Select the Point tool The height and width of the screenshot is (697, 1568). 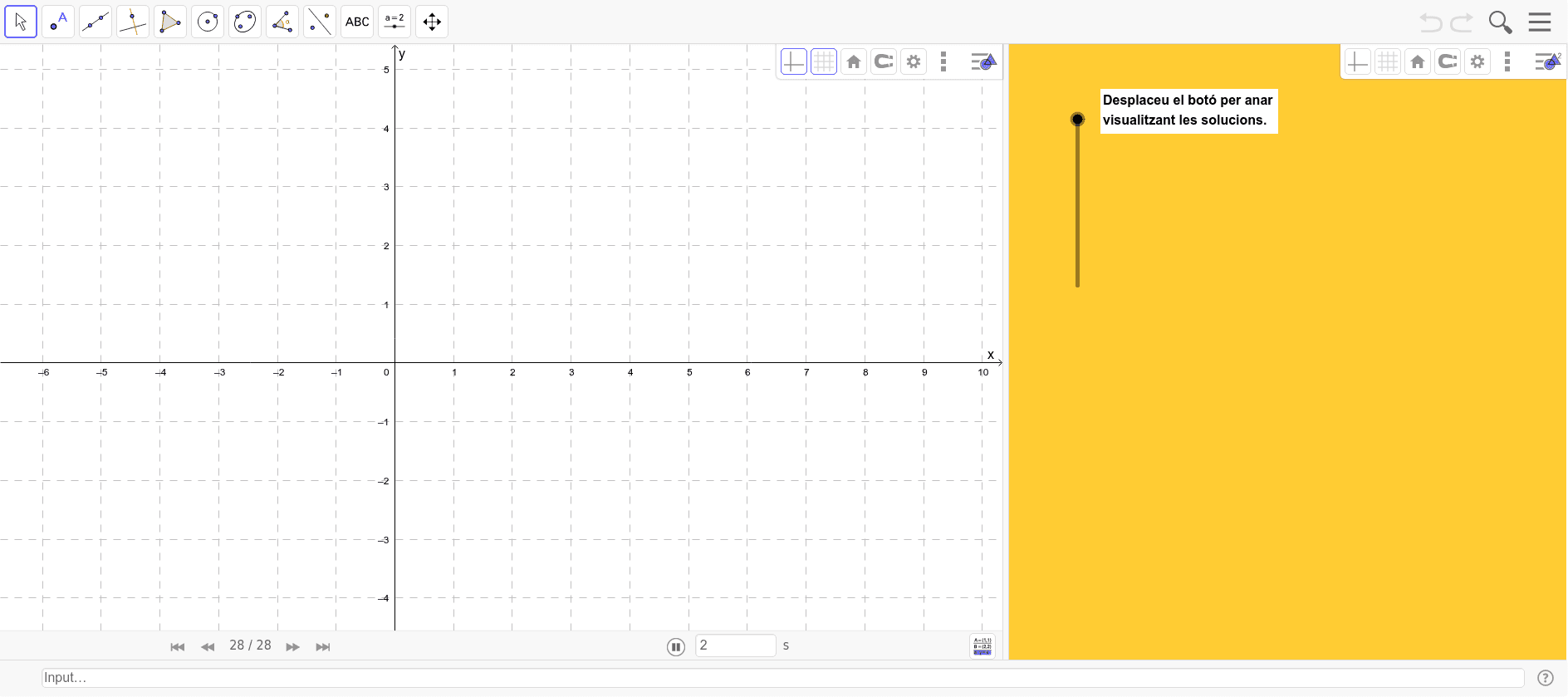tap(58, 22)
